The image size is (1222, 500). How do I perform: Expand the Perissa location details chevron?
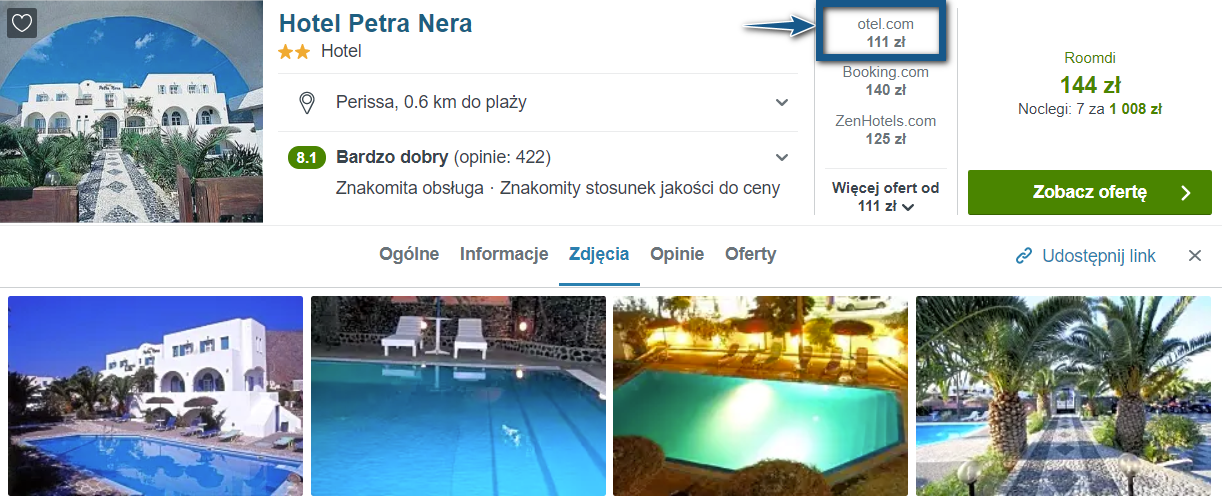782,102
